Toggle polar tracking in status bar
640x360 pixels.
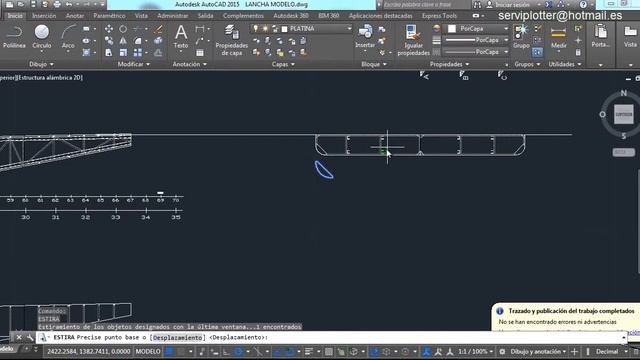tap(239, 351)
